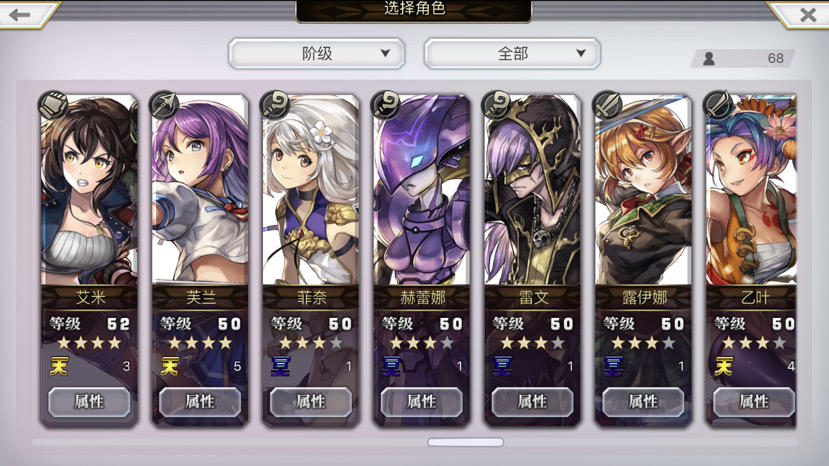The height and width of the screenshot is (466, 829).
Task: Close the 选择角色 screen with the X
Action: pos(808,15)
